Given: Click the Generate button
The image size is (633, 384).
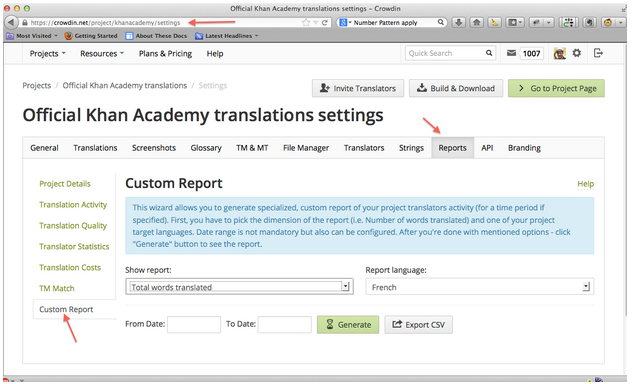Looking at the screenshot, I should (x=348, y=325).
